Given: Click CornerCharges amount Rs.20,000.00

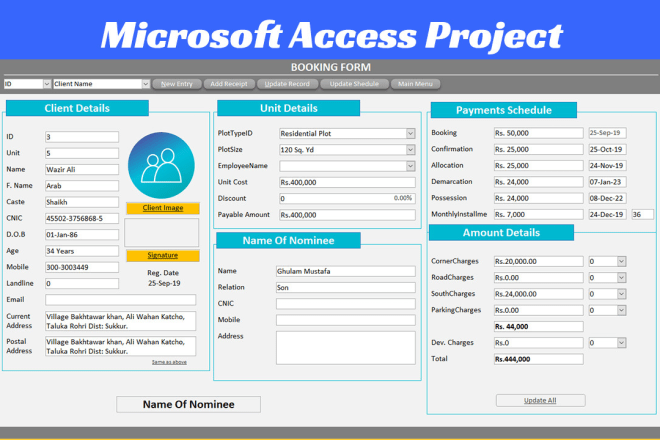Looking at the screenshot, I should tap(538, 261).
